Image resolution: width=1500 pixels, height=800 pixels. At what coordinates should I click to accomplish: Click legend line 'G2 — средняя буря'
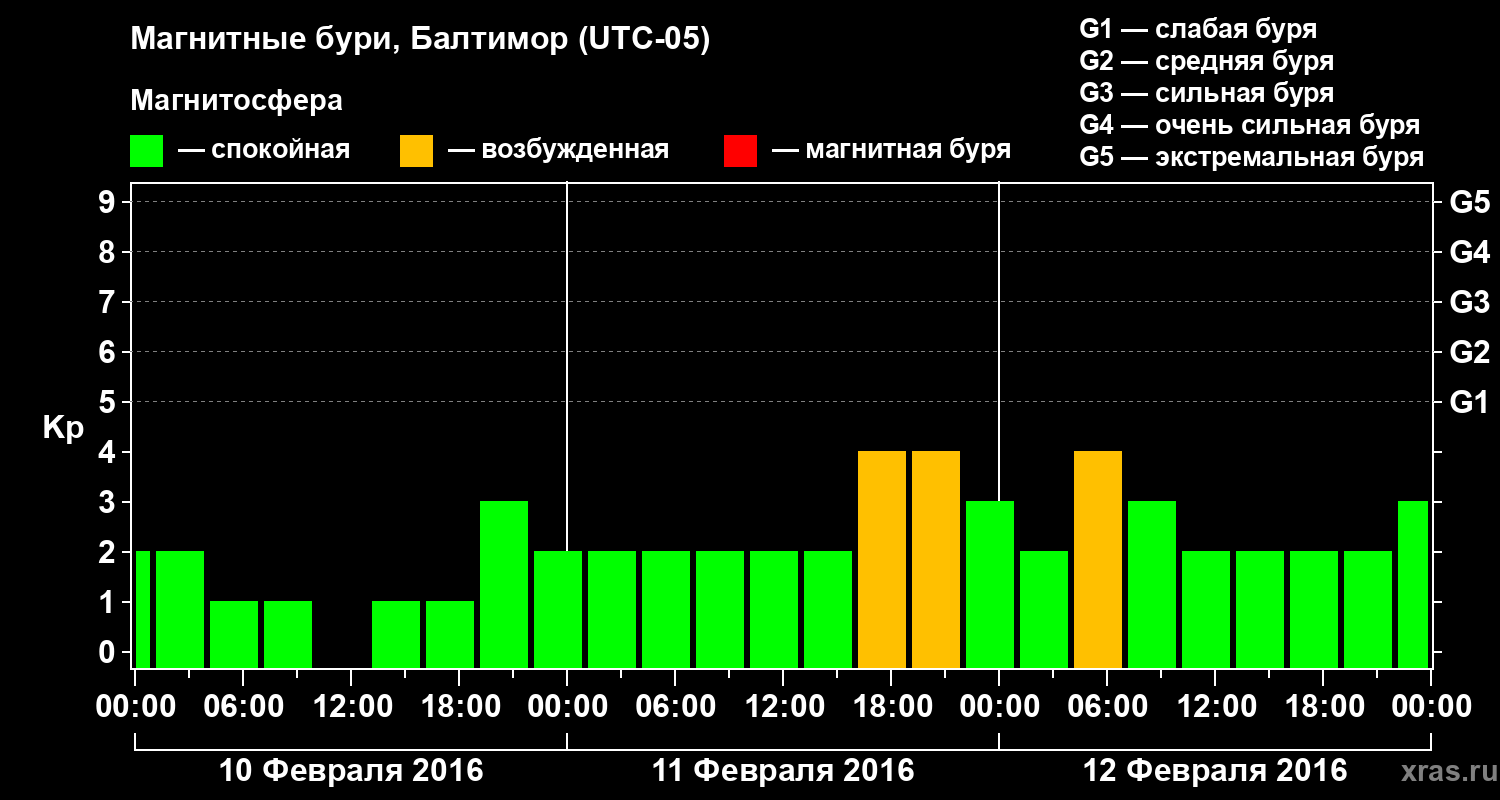pyautogui.click(x=1207, y=61)
